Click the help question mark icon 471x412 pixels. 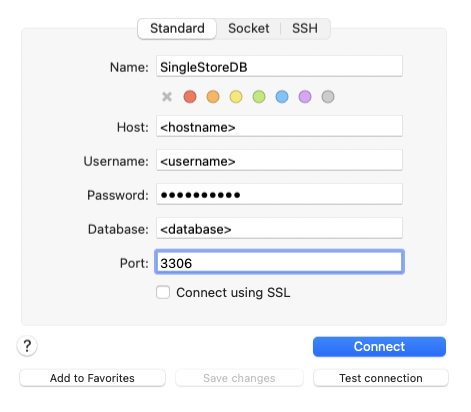click(x=27, y=346)
